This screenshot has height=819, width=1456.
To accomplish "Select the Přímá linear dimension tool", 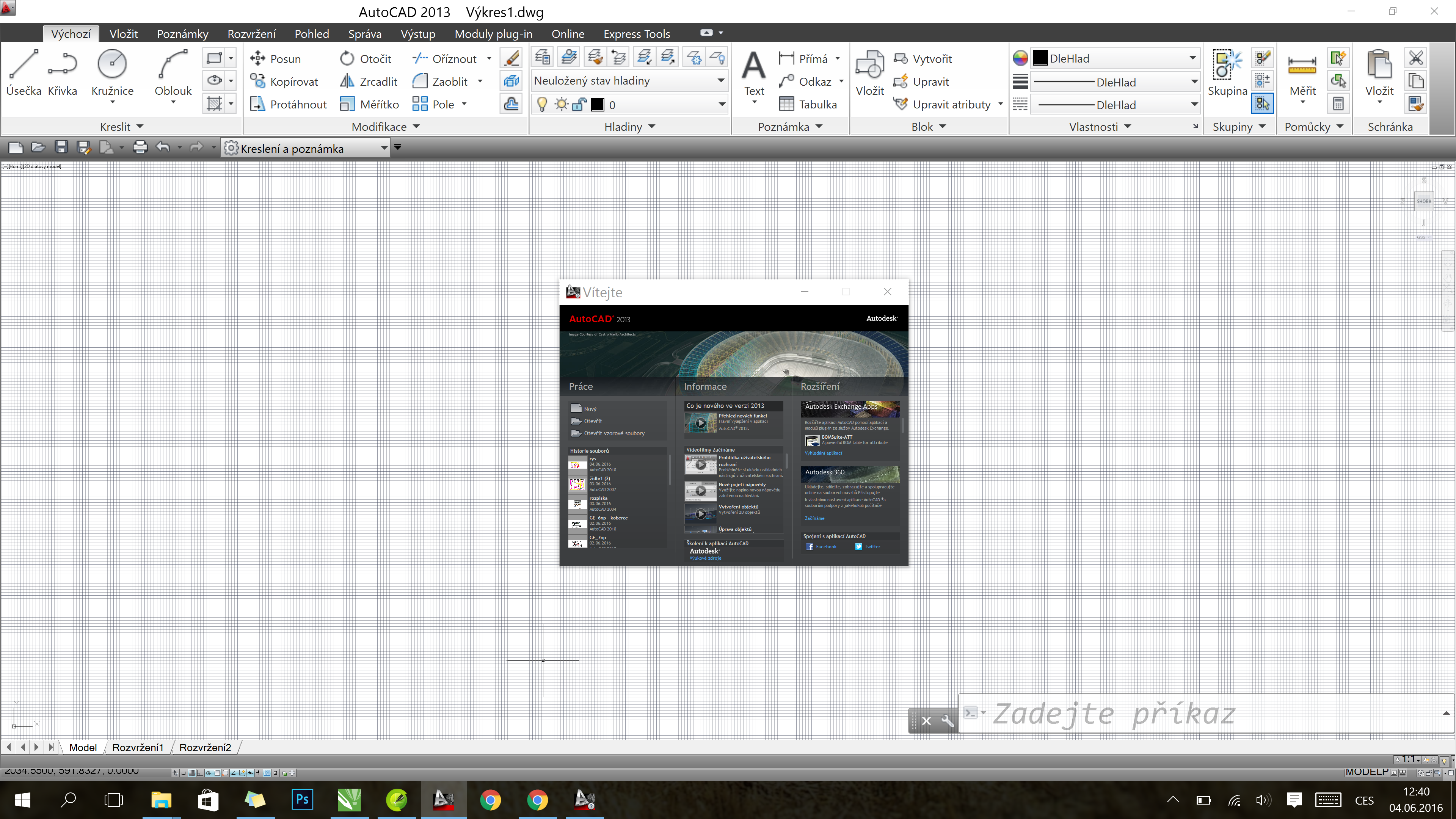I will (x=803, y=59).
